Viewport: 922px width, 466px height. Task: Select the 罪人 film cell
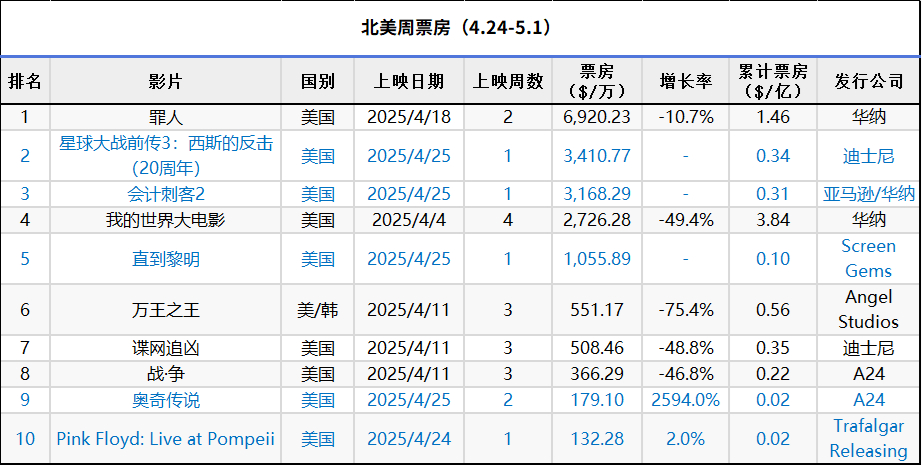coord(166,117)
